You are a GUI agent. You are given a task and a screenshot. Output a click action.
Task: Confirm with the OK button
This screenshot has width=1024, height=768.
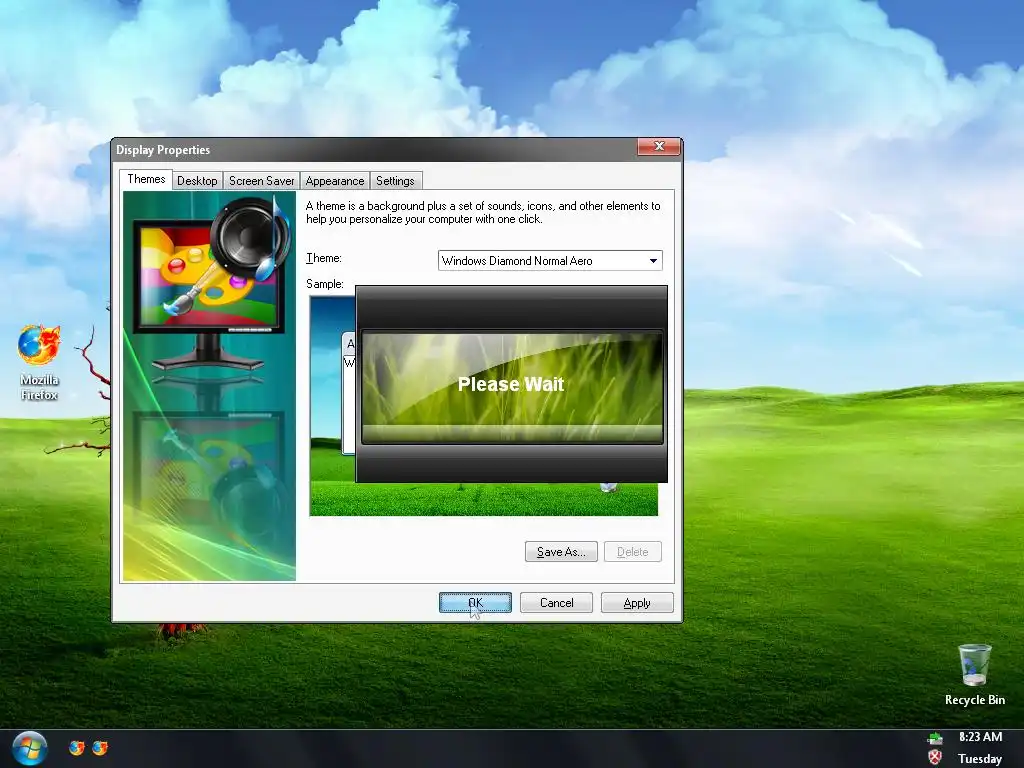tap(475, 603)
